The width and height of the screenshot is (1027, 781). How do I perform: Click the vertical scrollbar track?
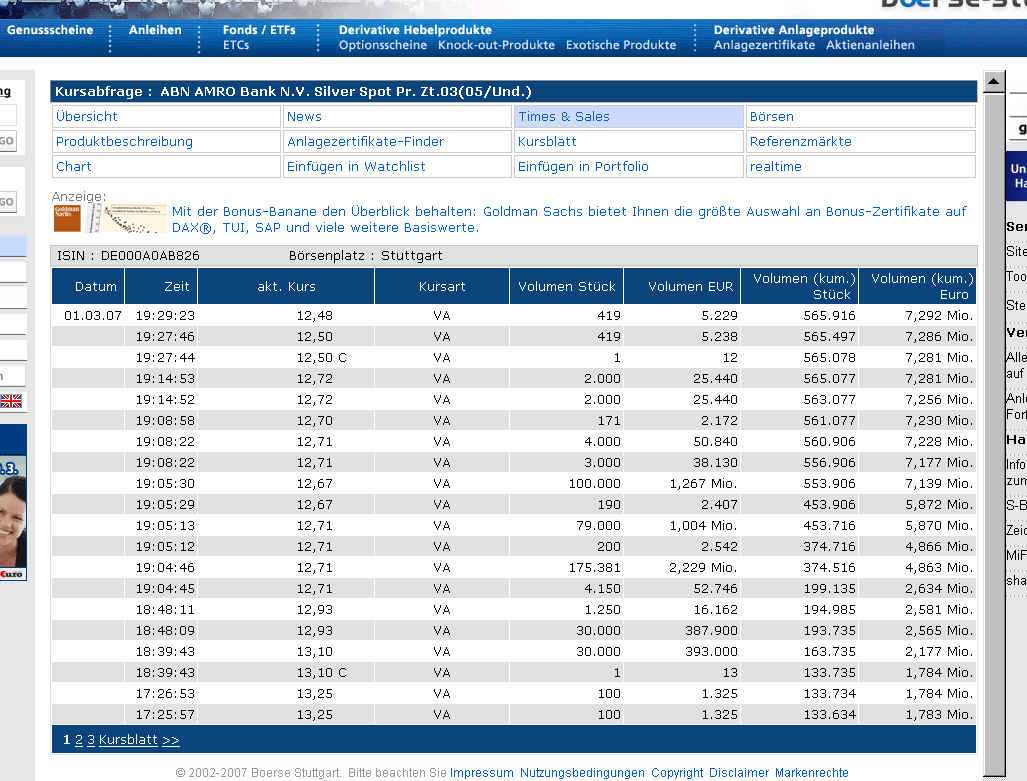pos(993,420)
